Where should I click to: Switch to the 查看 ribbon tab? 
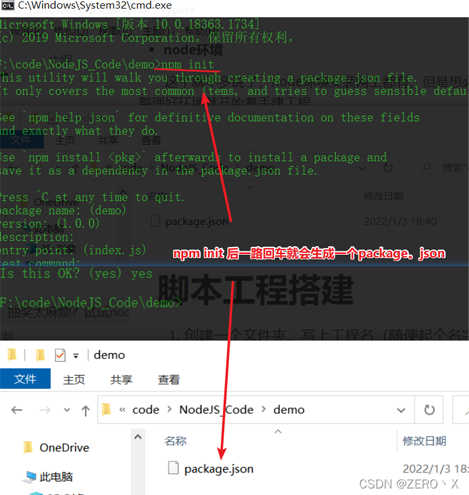point(169,379)
